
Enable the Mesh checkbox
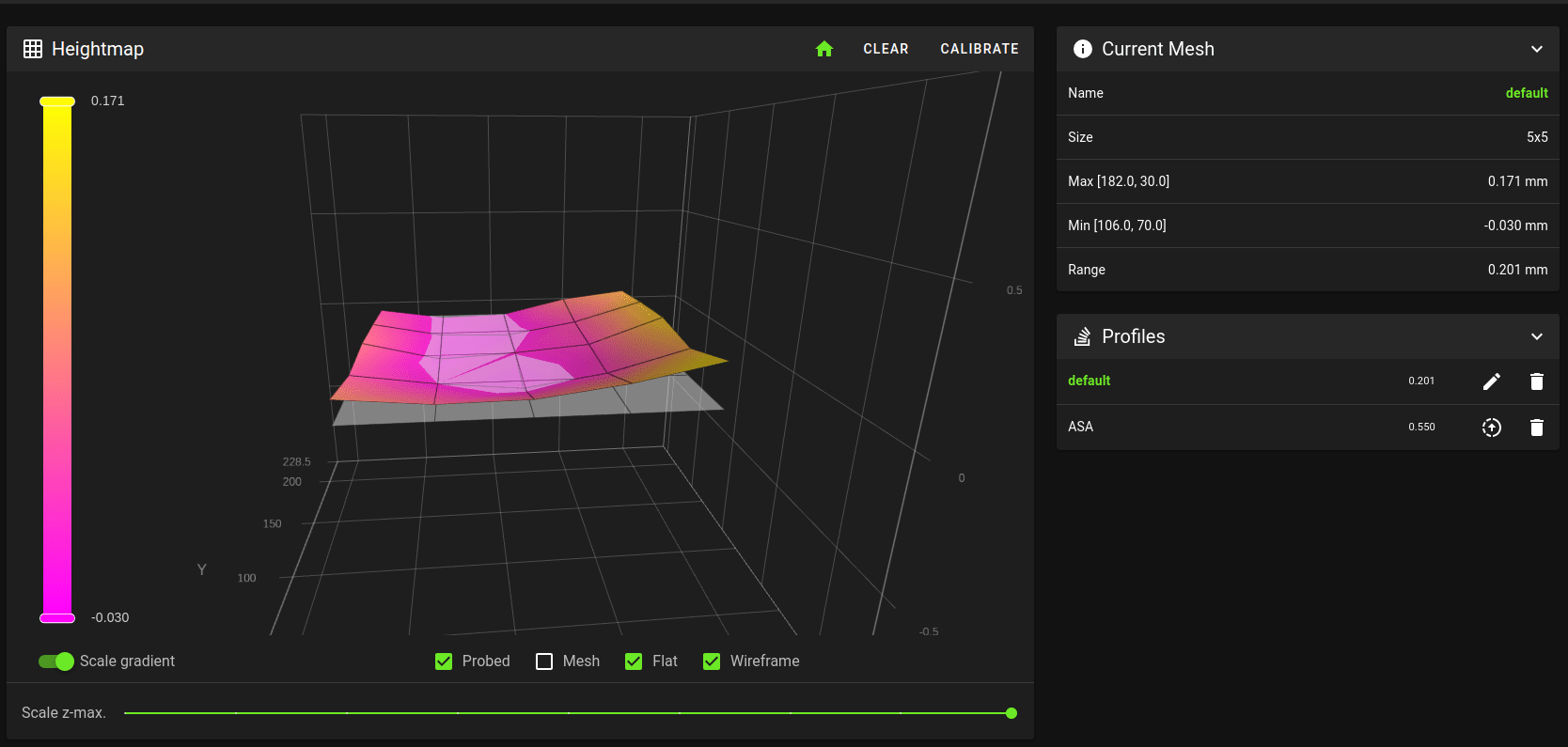coord(544,661)
